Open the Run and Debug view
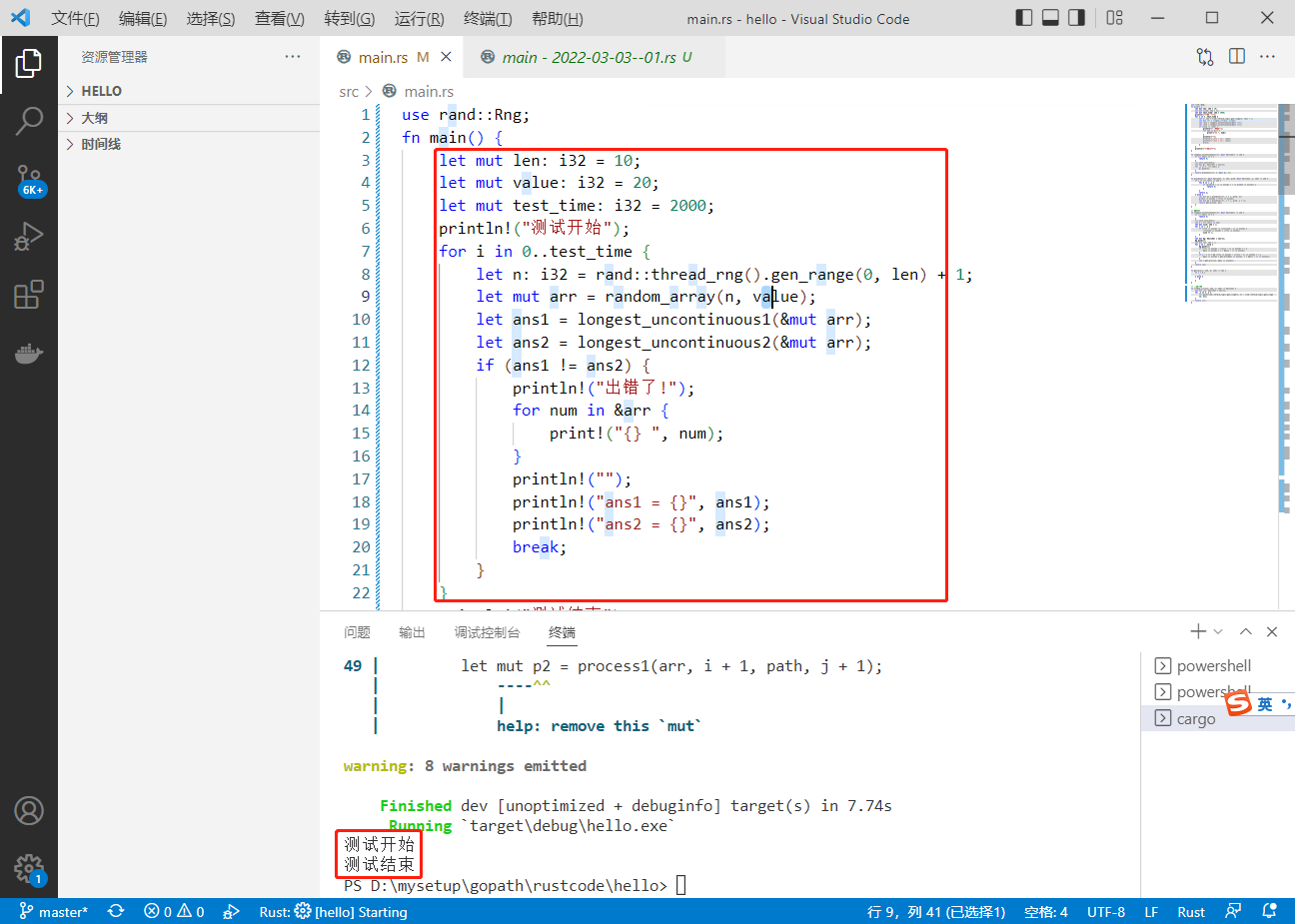Viewport: 1295px width, 924px height. [29, 237]
